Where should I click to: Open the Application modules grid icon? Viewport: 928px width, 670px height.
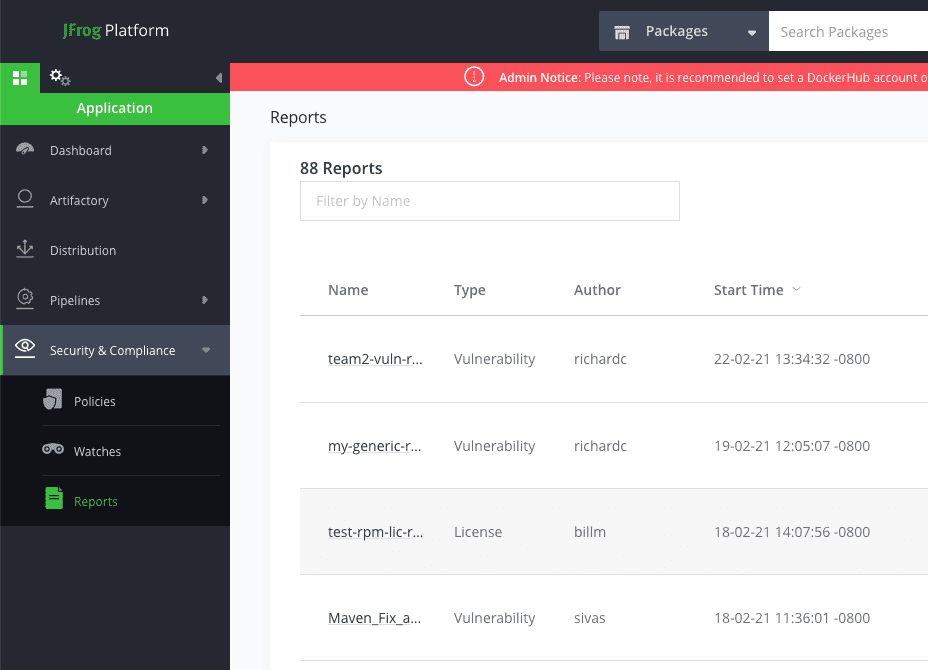coord(18,77)
